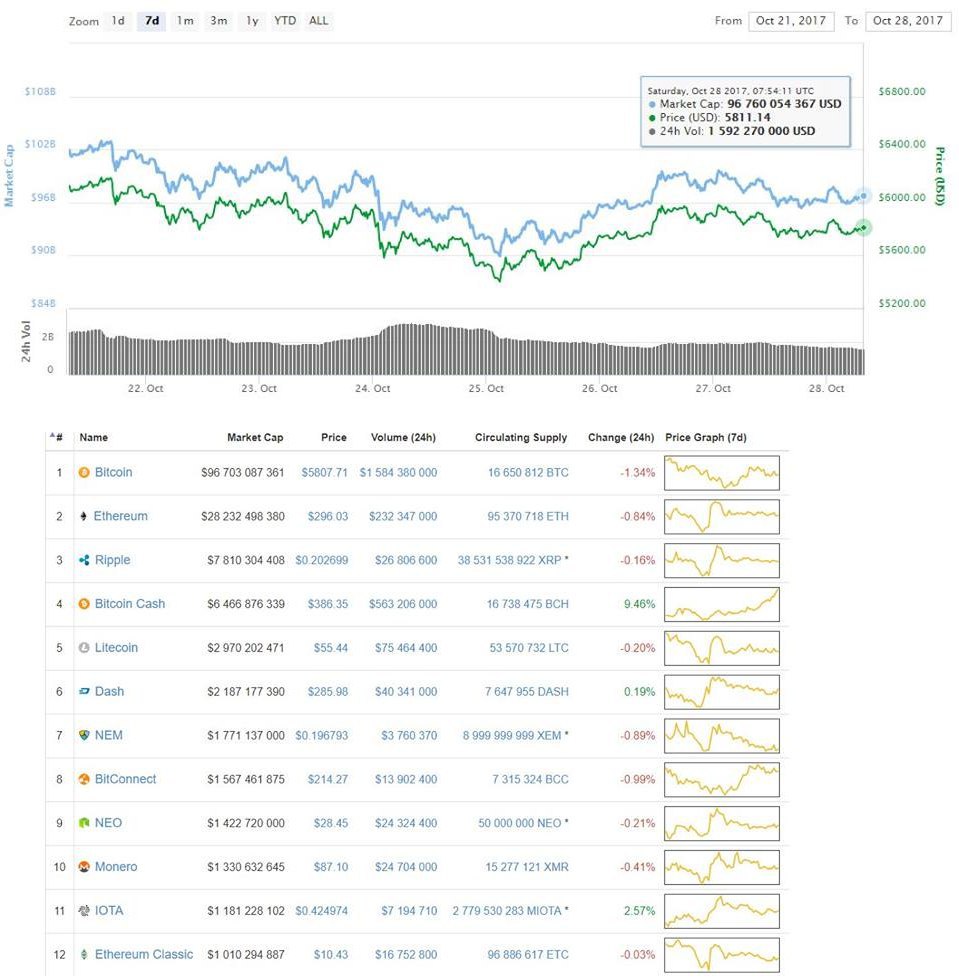Image resolution: width=959 pixels, height=978 pixels.
Task: Click Bitcoin volume $1 584 380 000
Action: click(398, 473)
